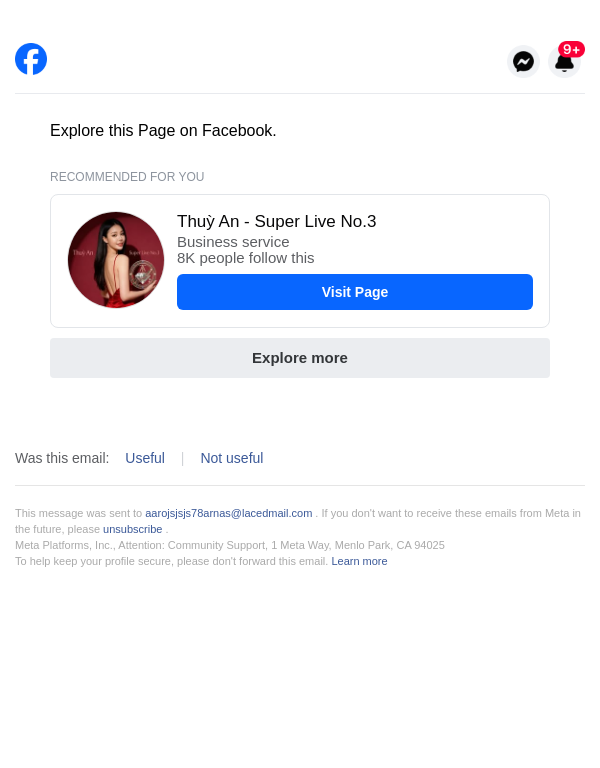Mark the email as Not useful

(x=232, y=458)
